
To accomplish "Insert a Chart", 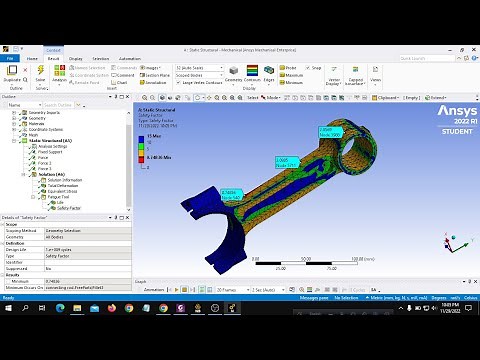I will click(x=119, y=82).
